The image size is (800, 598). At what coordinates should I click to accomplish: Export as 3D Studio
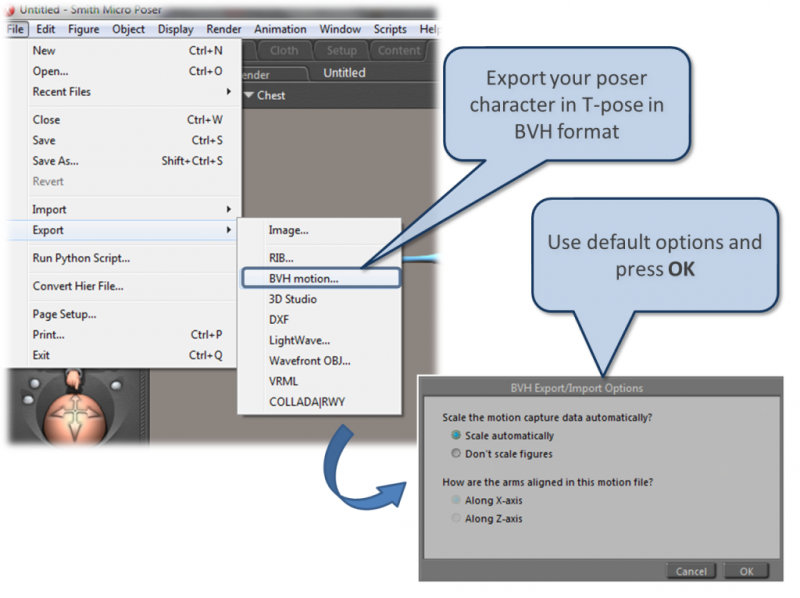(320, 299)
